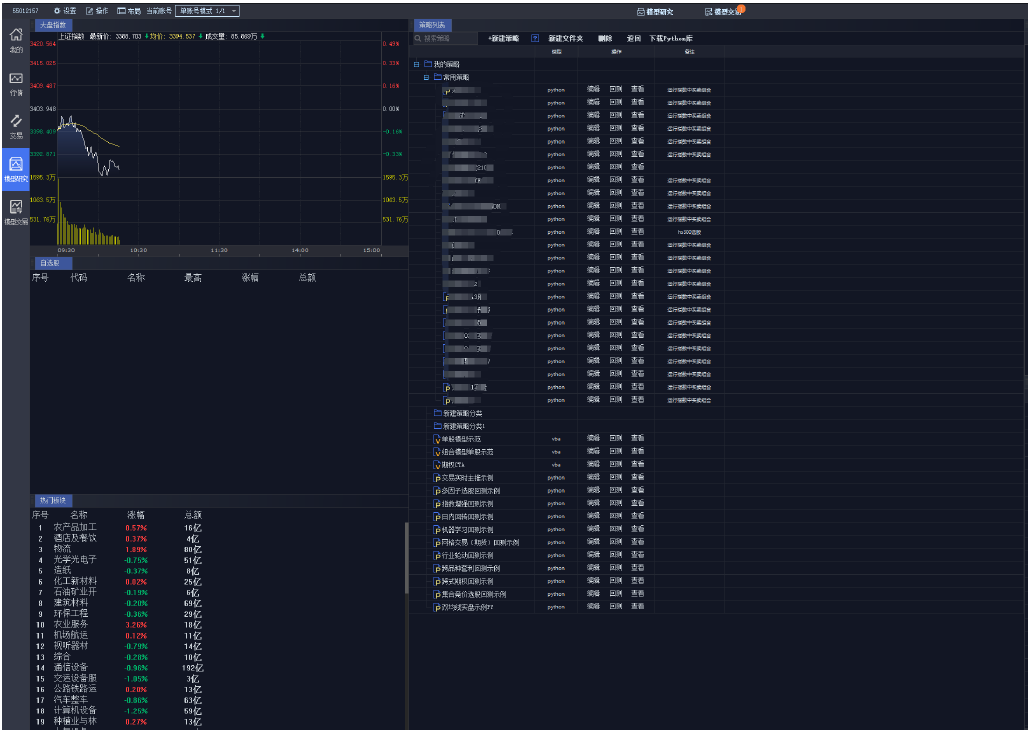Screen dimensions: 1031x735
Task: Open the 行情 market sidebar icon
Action: click(x=16, y=83)
